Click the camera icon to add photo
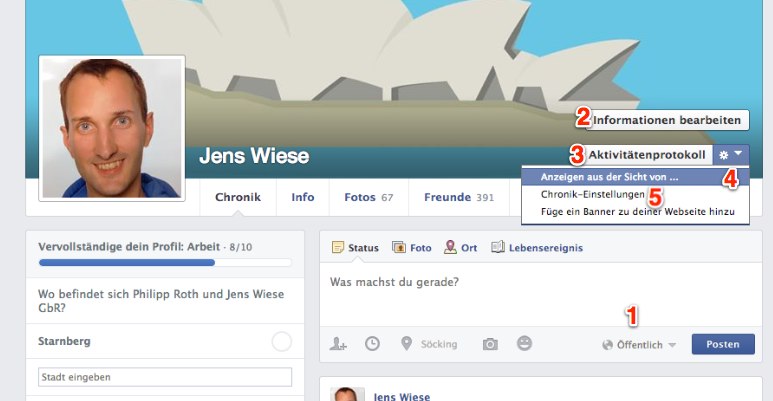The height and width of the screenshot is (401, 773). (x=490, y=344)
